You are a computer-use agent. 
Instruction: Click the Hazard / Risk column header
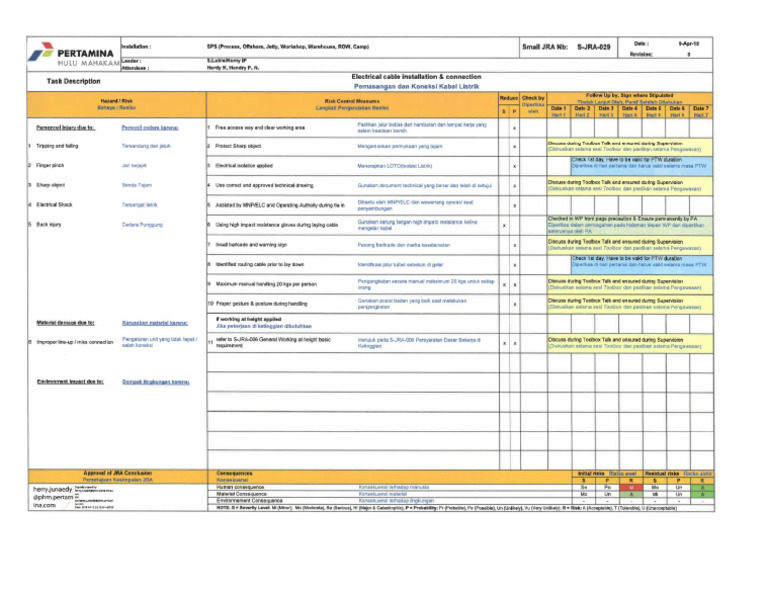click(117, 104)
